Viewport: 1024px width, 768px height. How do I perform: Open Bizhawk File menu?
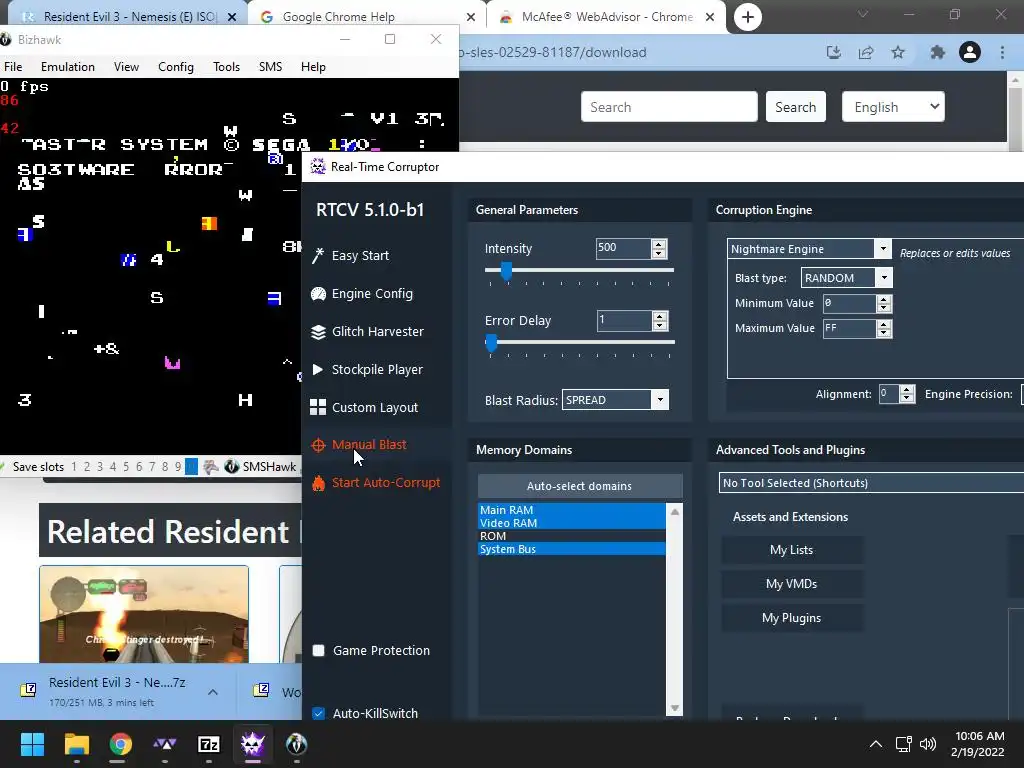coord(13,67)
